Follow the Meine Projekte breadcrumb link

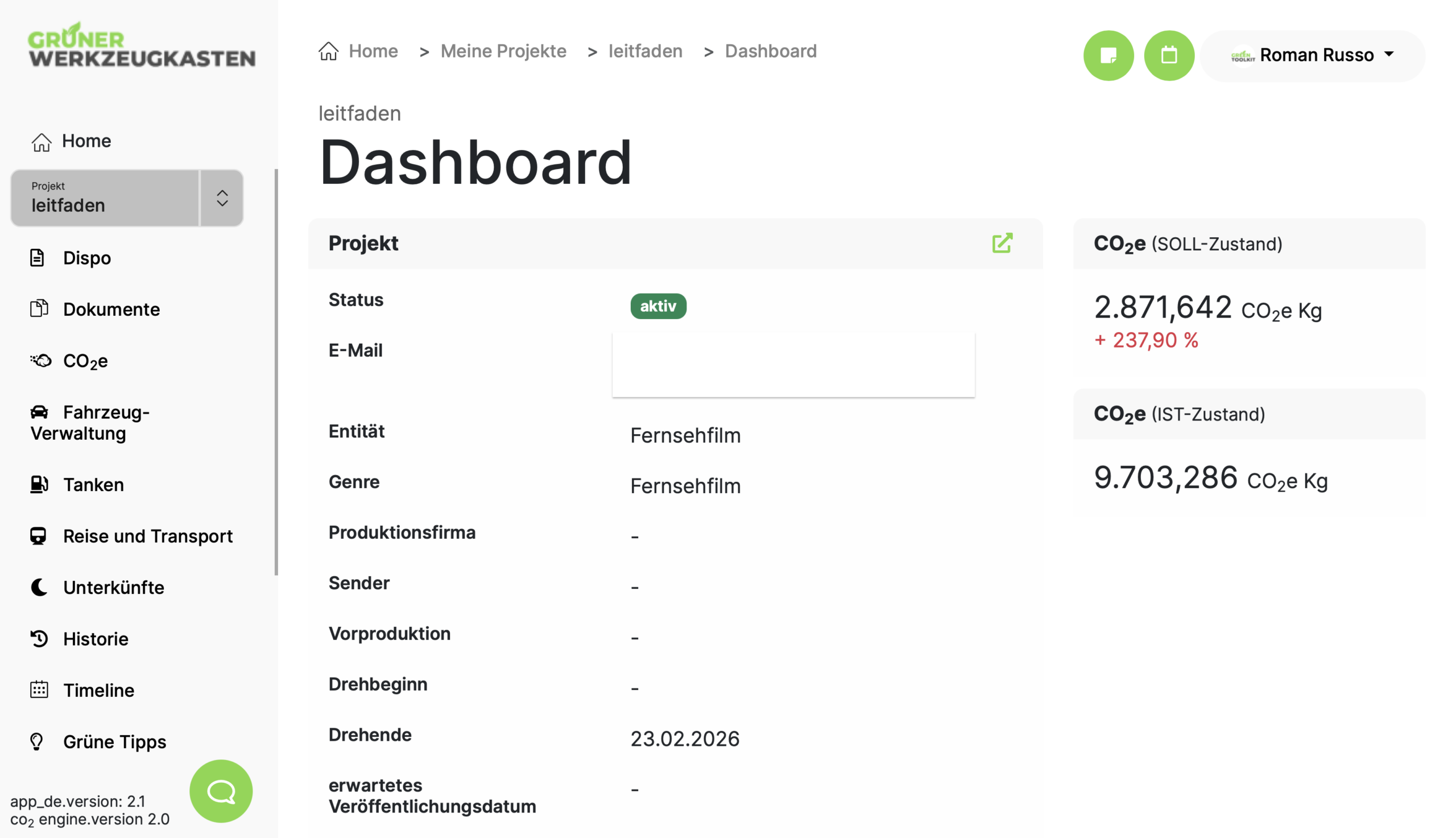(x=503, y=51)
